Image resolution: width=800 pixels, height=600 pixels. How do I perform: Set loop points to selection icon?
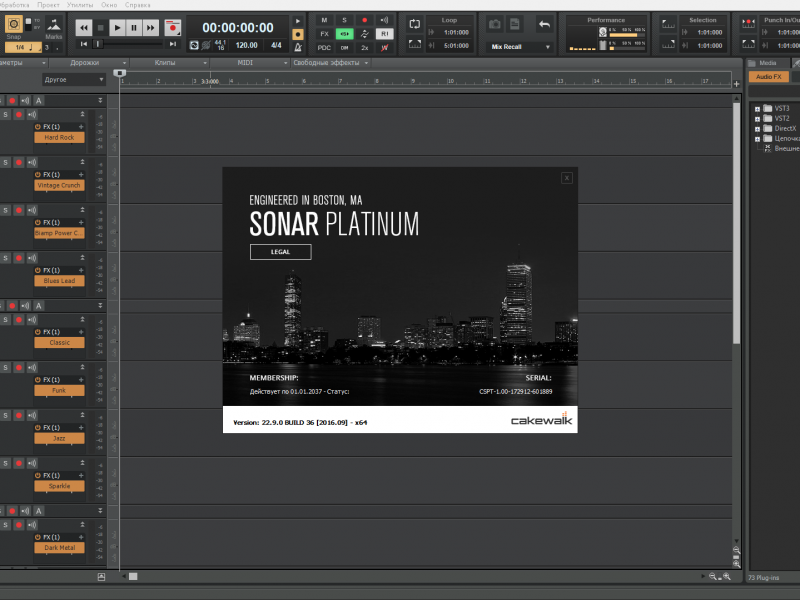tap(415, 44)
